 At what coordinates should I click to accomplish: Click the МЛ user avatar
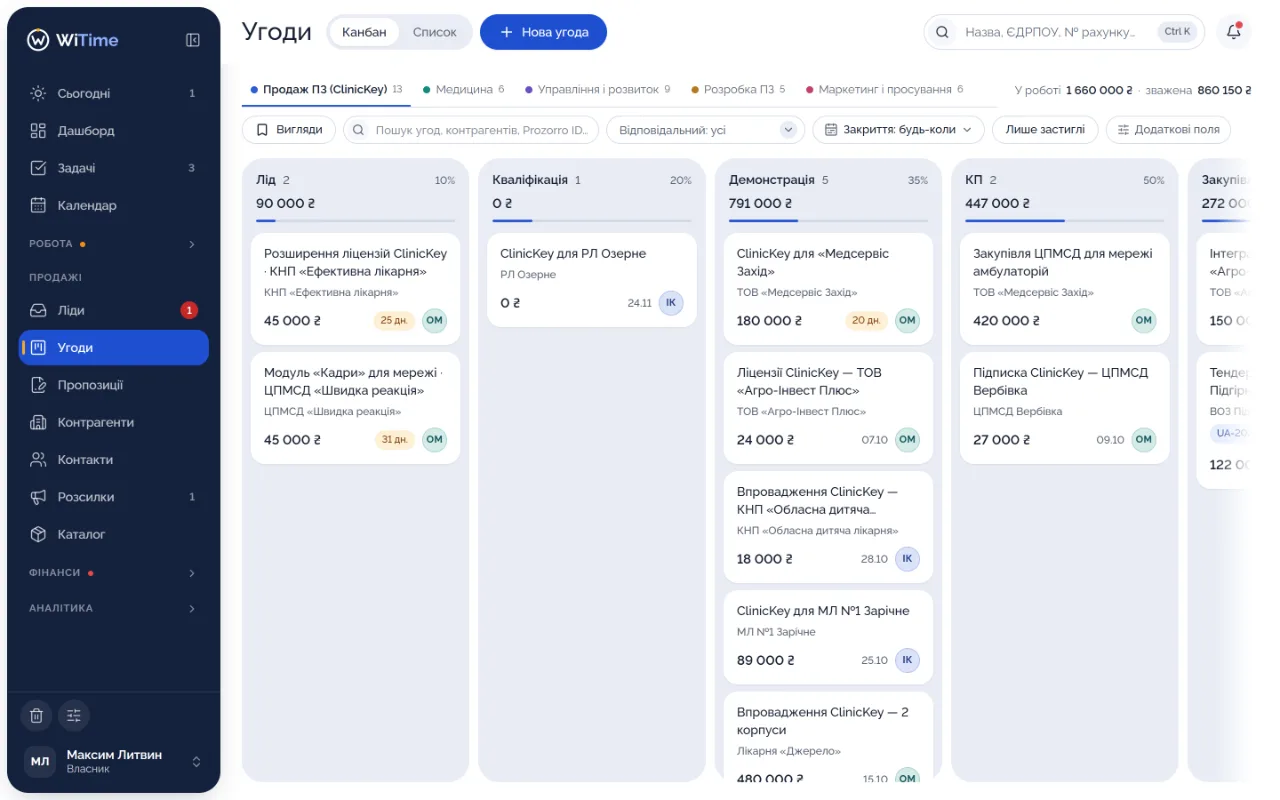pos(40,762)
